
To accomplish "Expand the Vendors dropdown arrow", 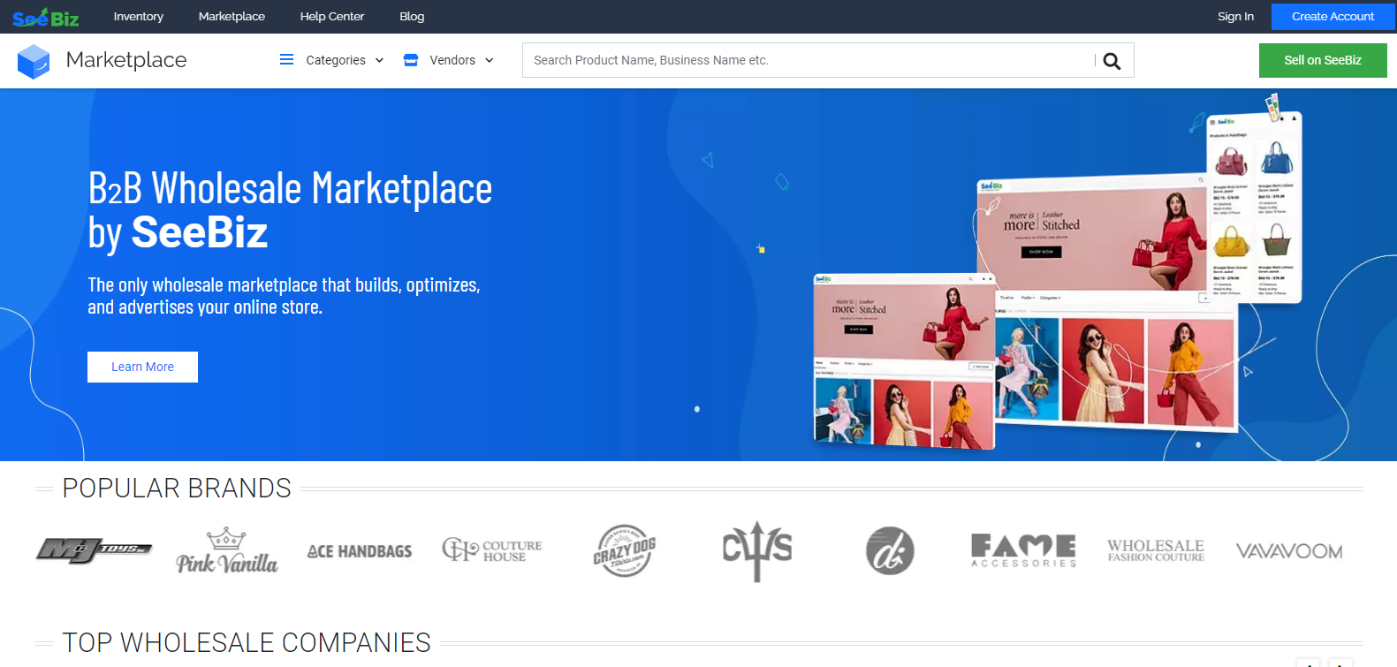I will click(489, 61).
